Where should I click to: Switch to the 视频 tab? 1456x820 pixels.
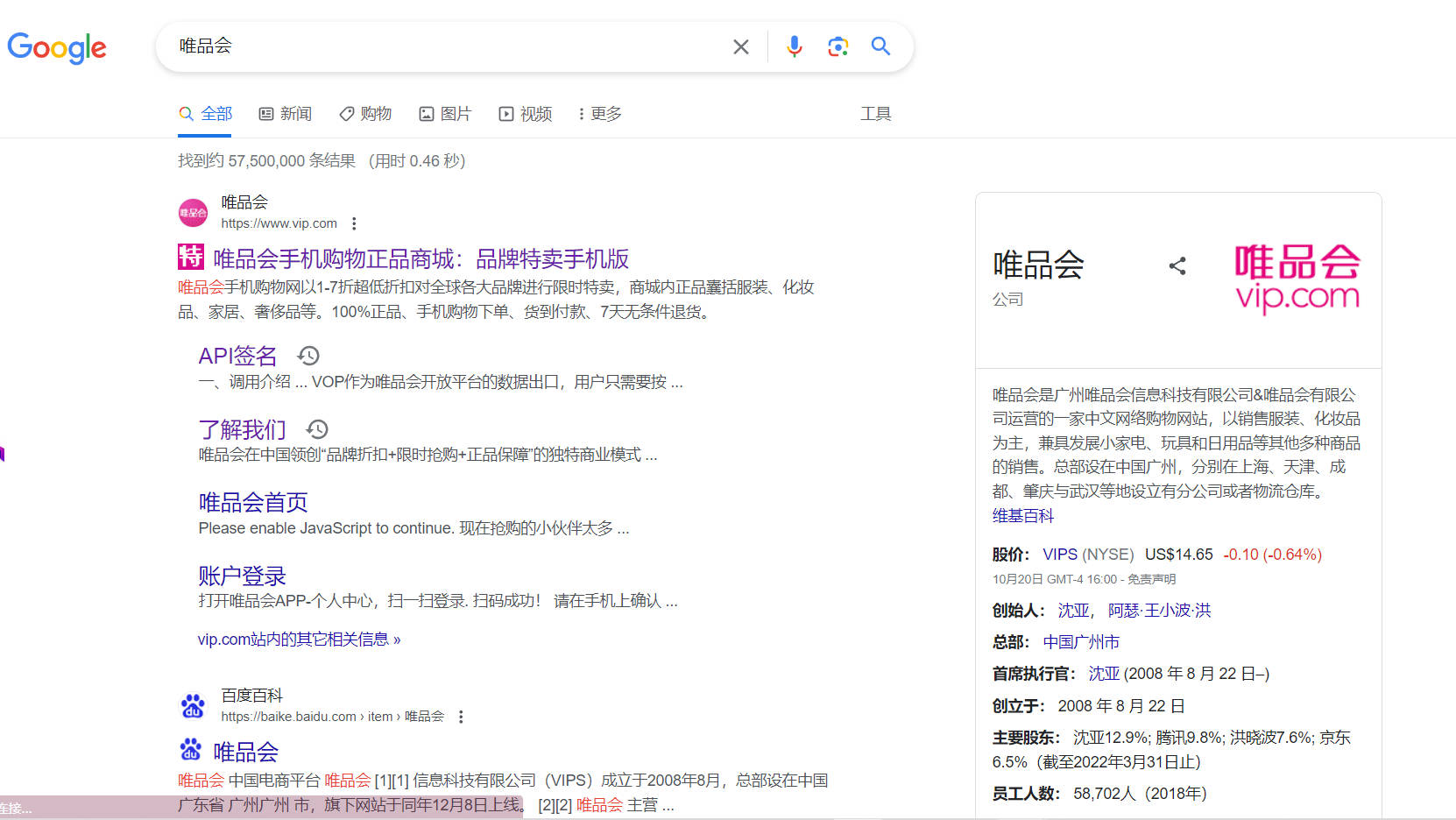coord(526,114)
